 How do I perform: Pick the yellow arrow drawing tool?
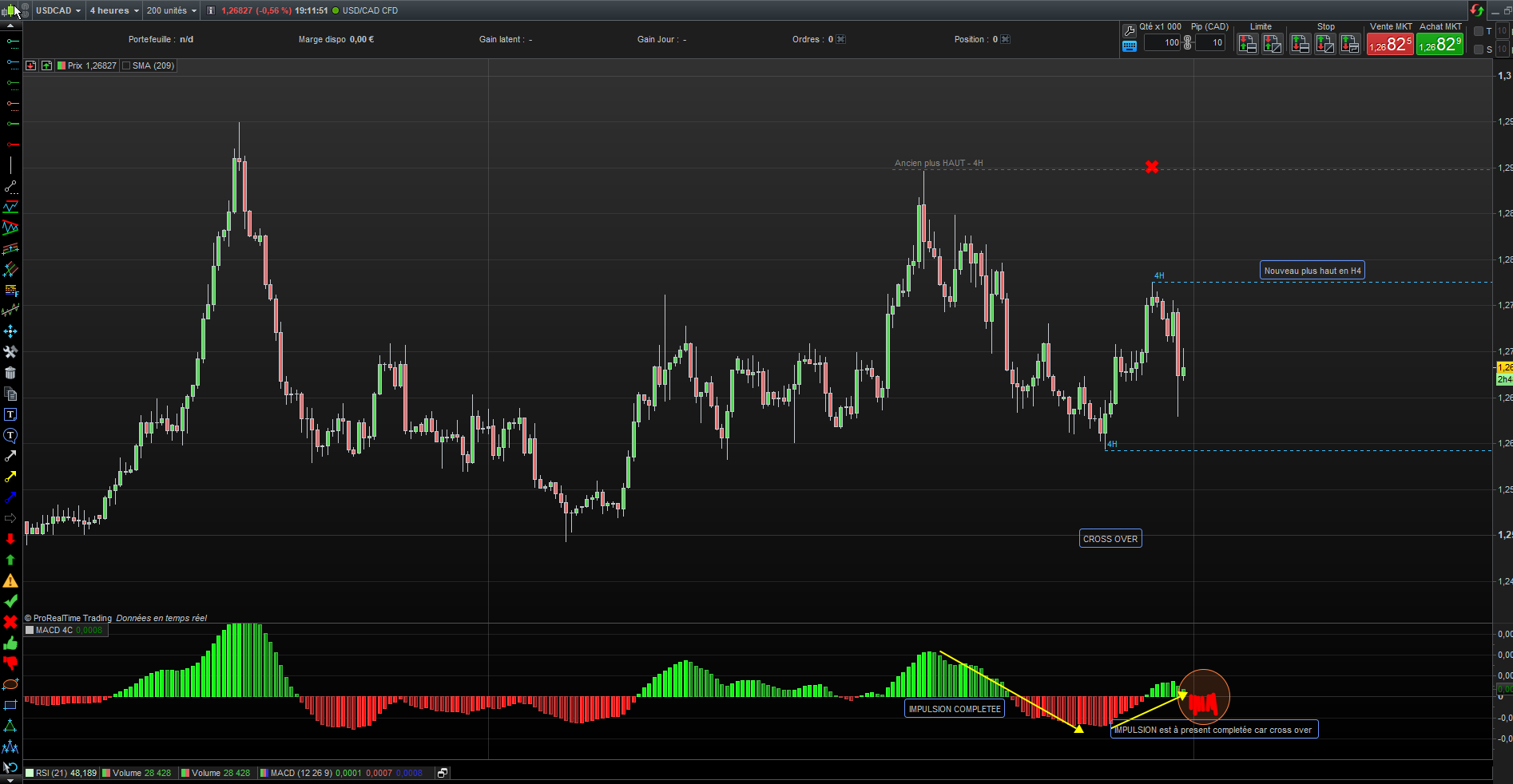[10, 477]
